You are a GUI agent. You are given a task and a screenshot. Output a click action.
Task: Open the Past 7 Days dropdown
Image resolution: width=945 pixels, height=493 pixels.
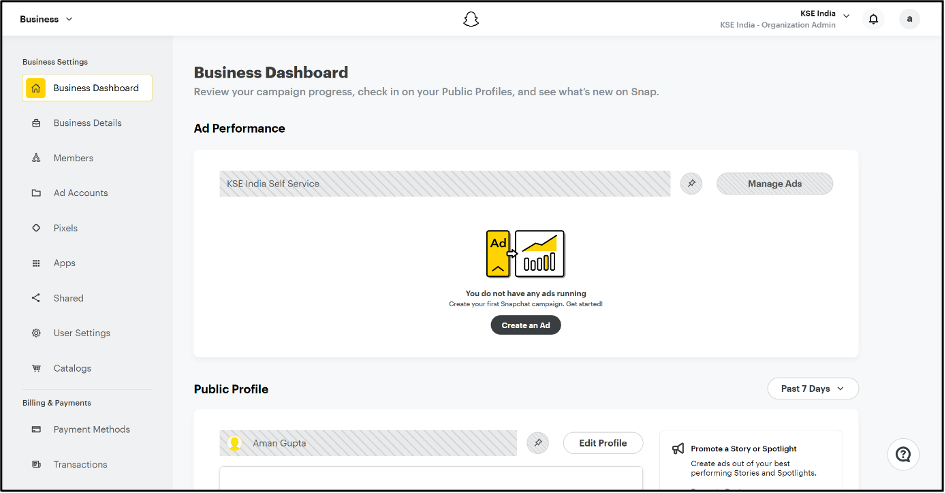point(812,389)
